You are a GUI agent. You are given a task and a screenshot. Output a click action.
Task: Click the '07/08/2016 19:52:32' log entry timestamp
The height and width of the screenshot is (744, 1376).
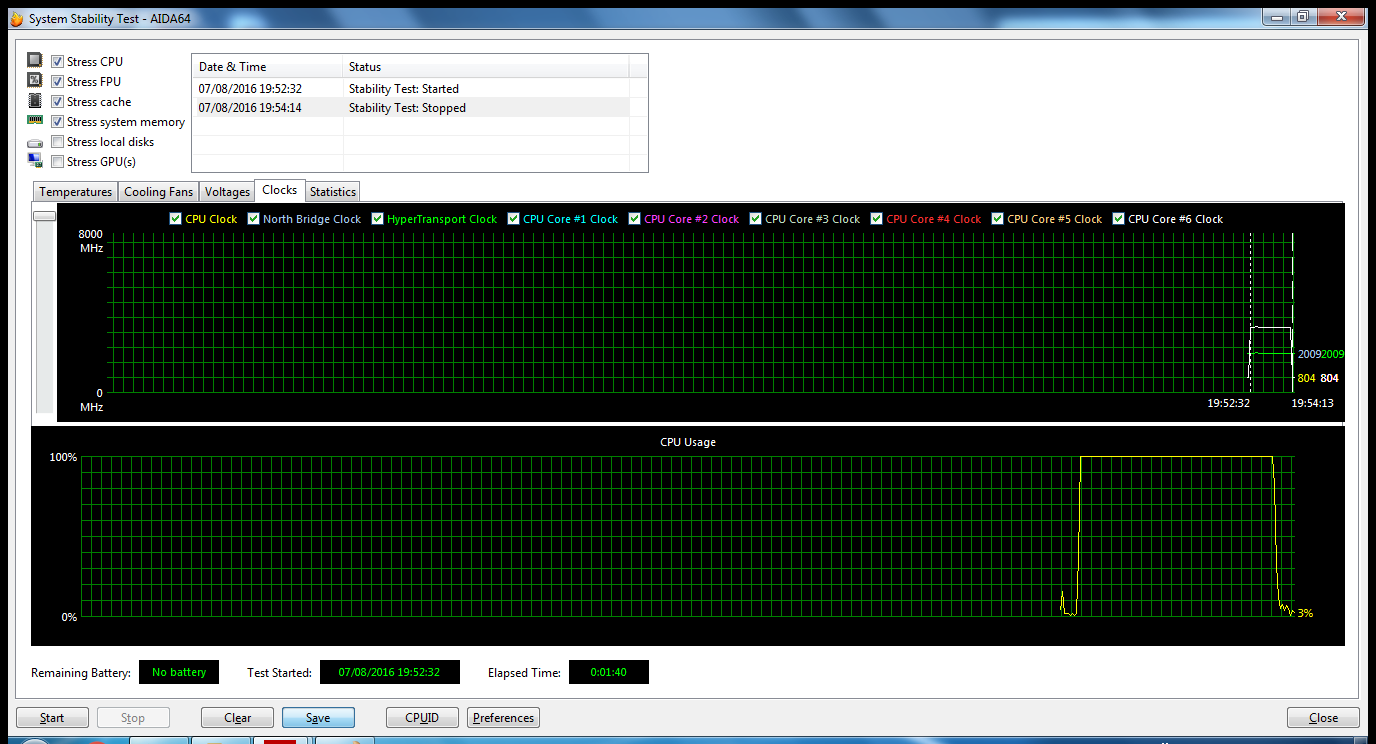250,89
